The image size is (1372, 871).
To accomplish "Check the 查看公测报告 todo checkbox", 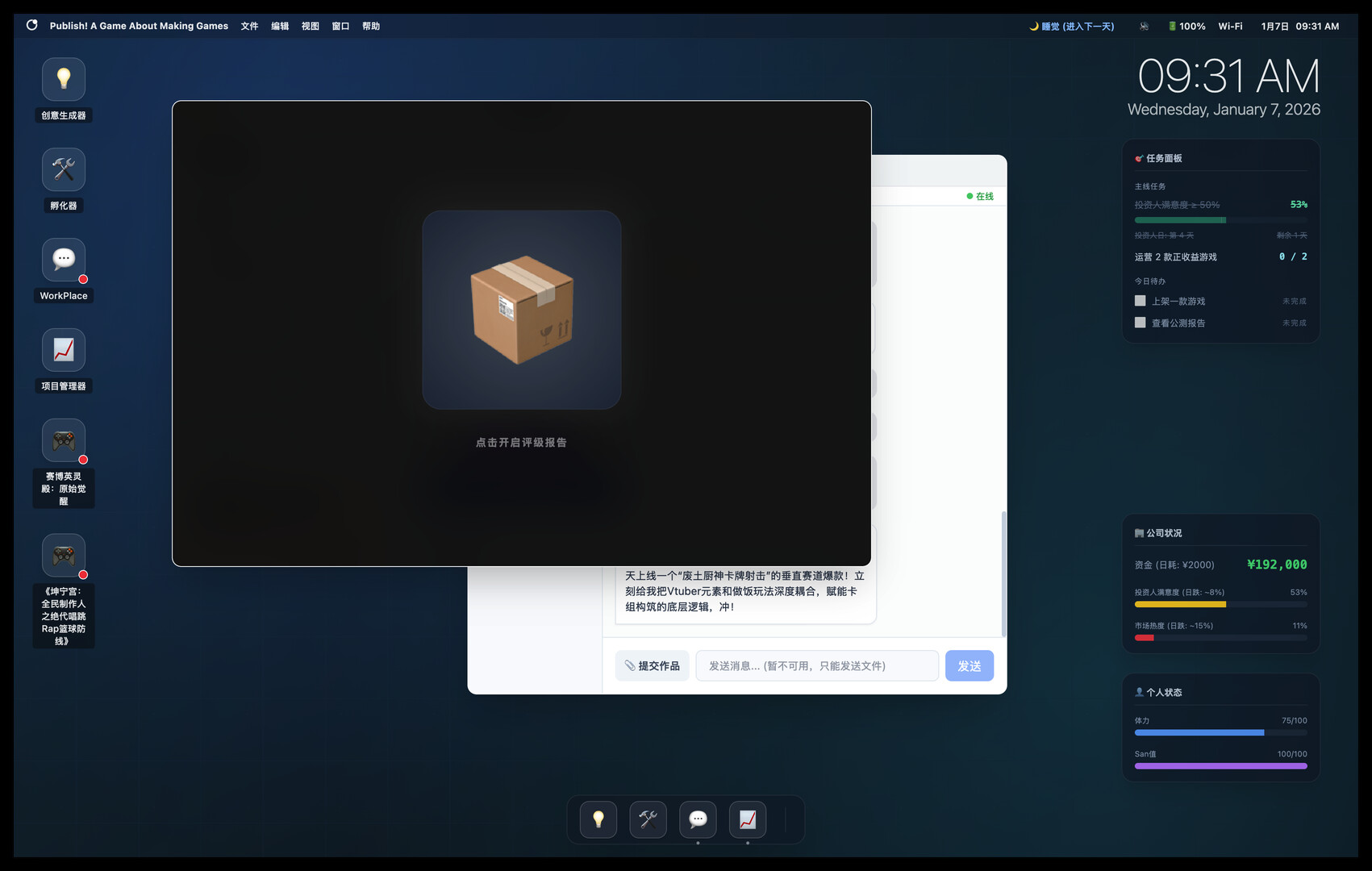I will coord(1140,323).
